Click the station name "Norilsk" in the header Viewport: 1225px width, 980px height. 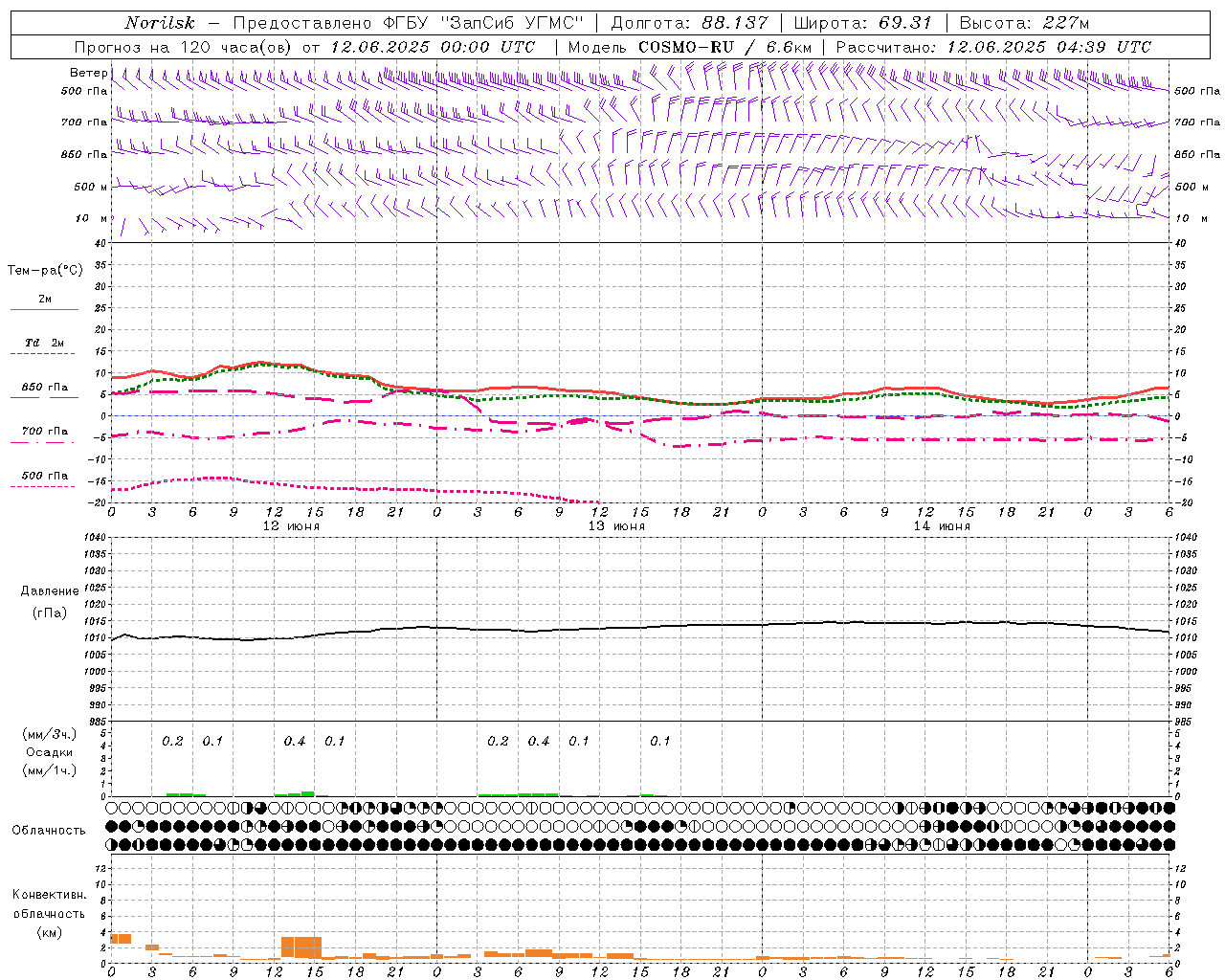pos(160,23)
